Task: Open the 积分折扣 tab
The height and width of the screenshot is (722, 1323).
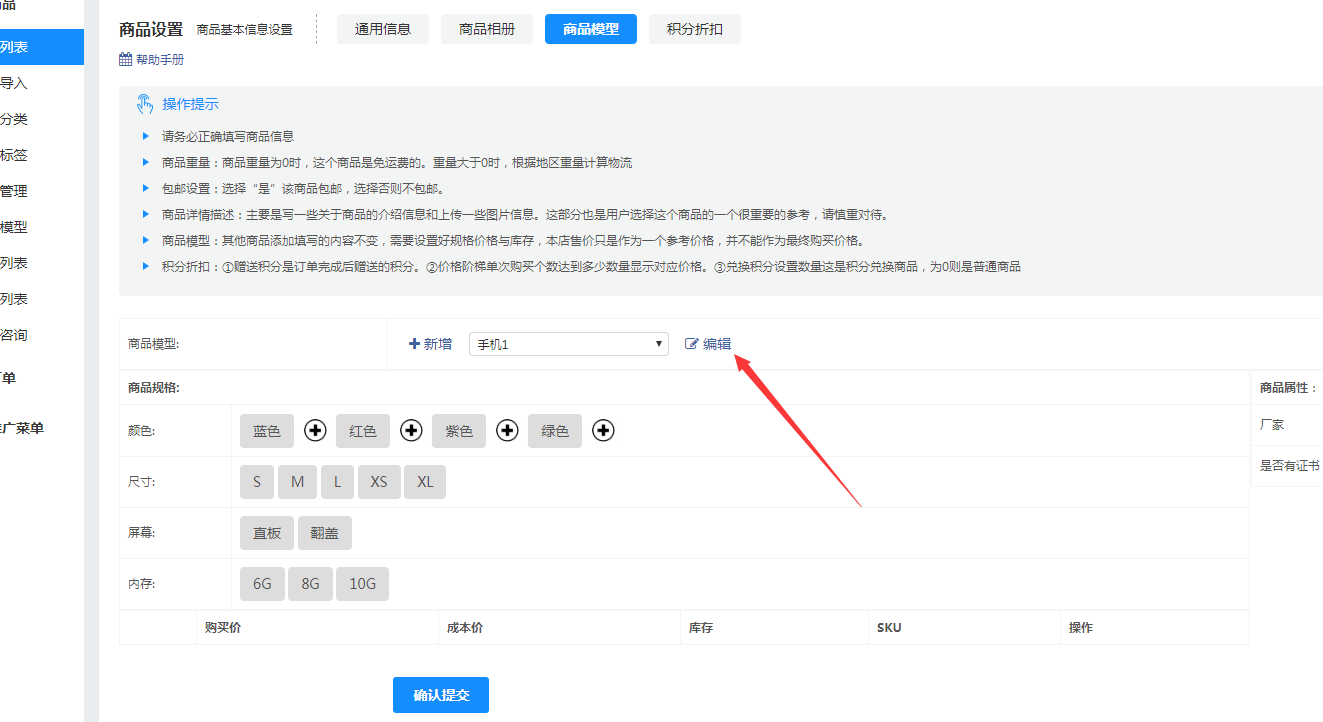Action: [694, 28]
